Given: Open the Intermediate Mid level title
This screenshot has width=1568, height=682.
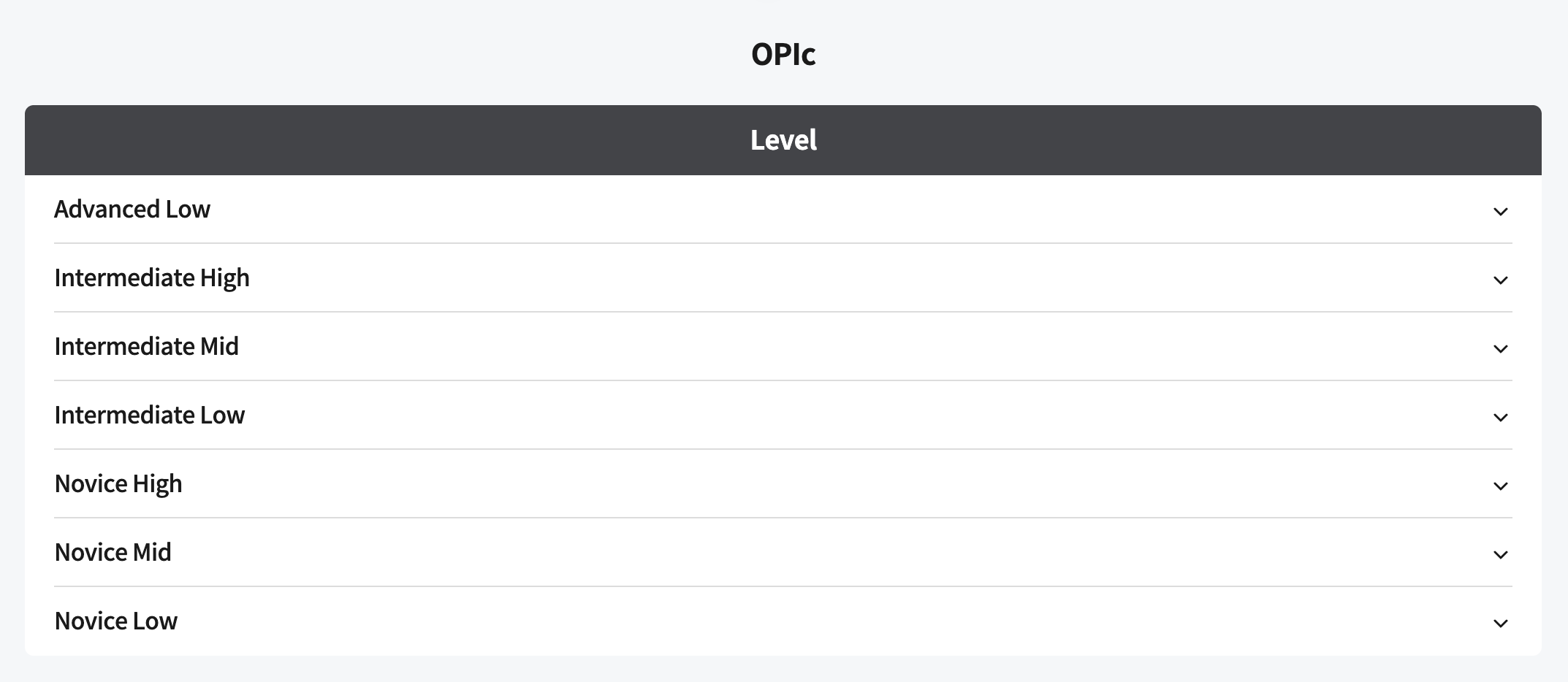Looking at the screenshot, I should tap(146, 347).
